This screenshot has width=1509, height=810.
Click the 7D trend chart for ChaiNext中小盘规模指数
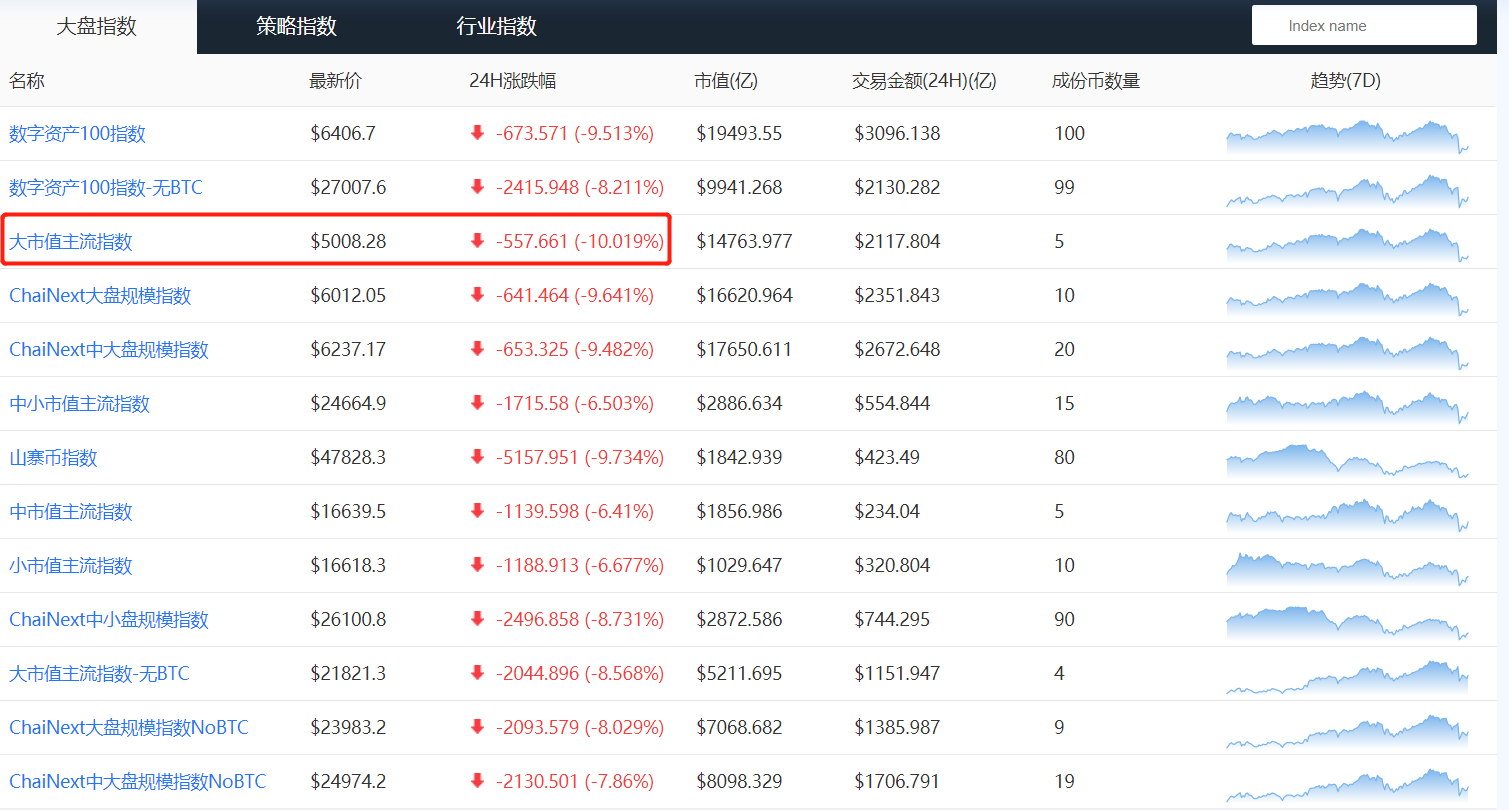click(x=1348, y=623)
